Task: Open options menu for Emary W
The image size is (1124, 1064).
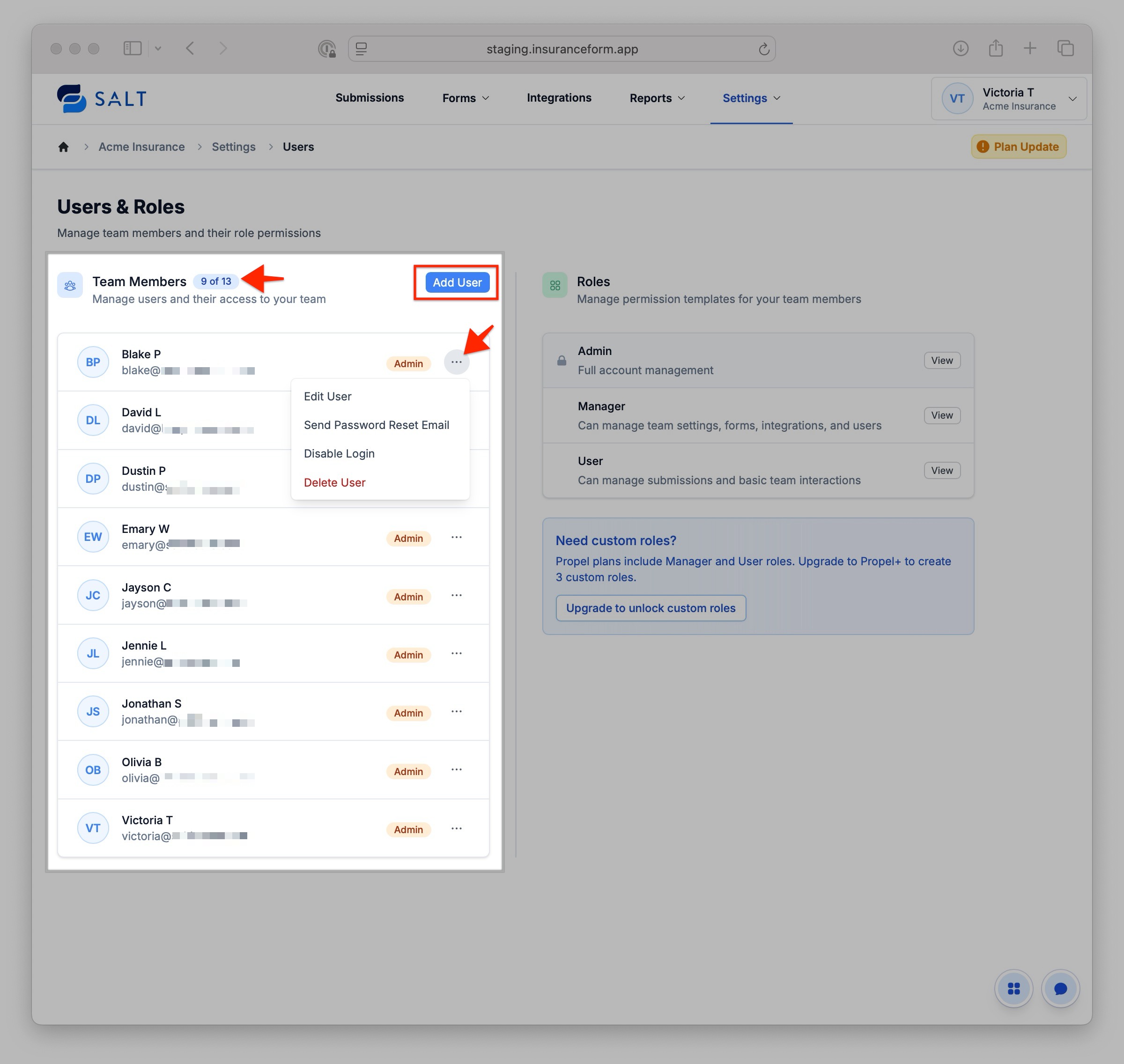Action: (457, 537)
